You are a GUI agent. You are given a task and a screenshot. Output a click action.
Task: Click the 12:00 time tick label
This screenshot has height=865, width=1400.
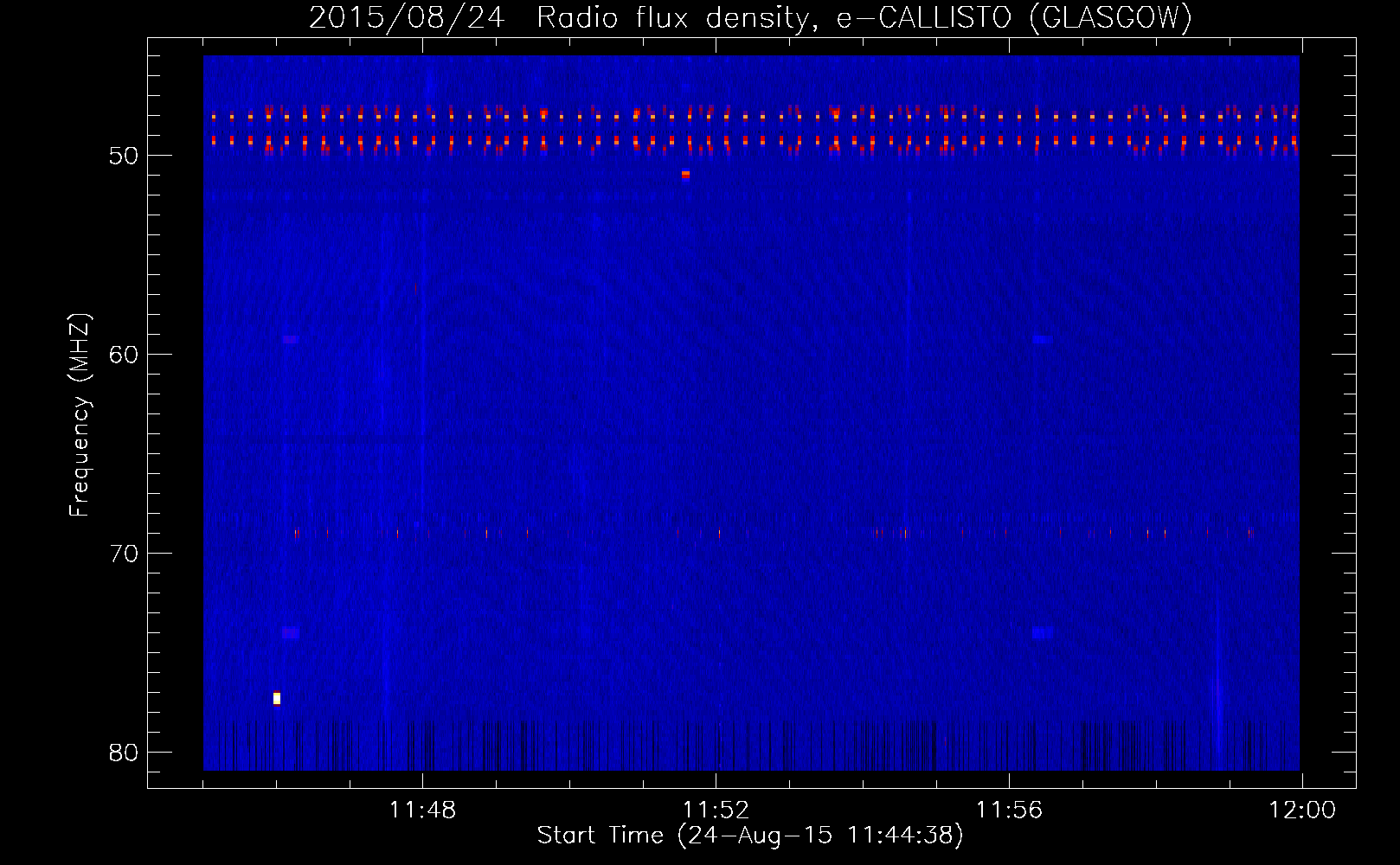pyautogui.click(x=1302, y=811)
